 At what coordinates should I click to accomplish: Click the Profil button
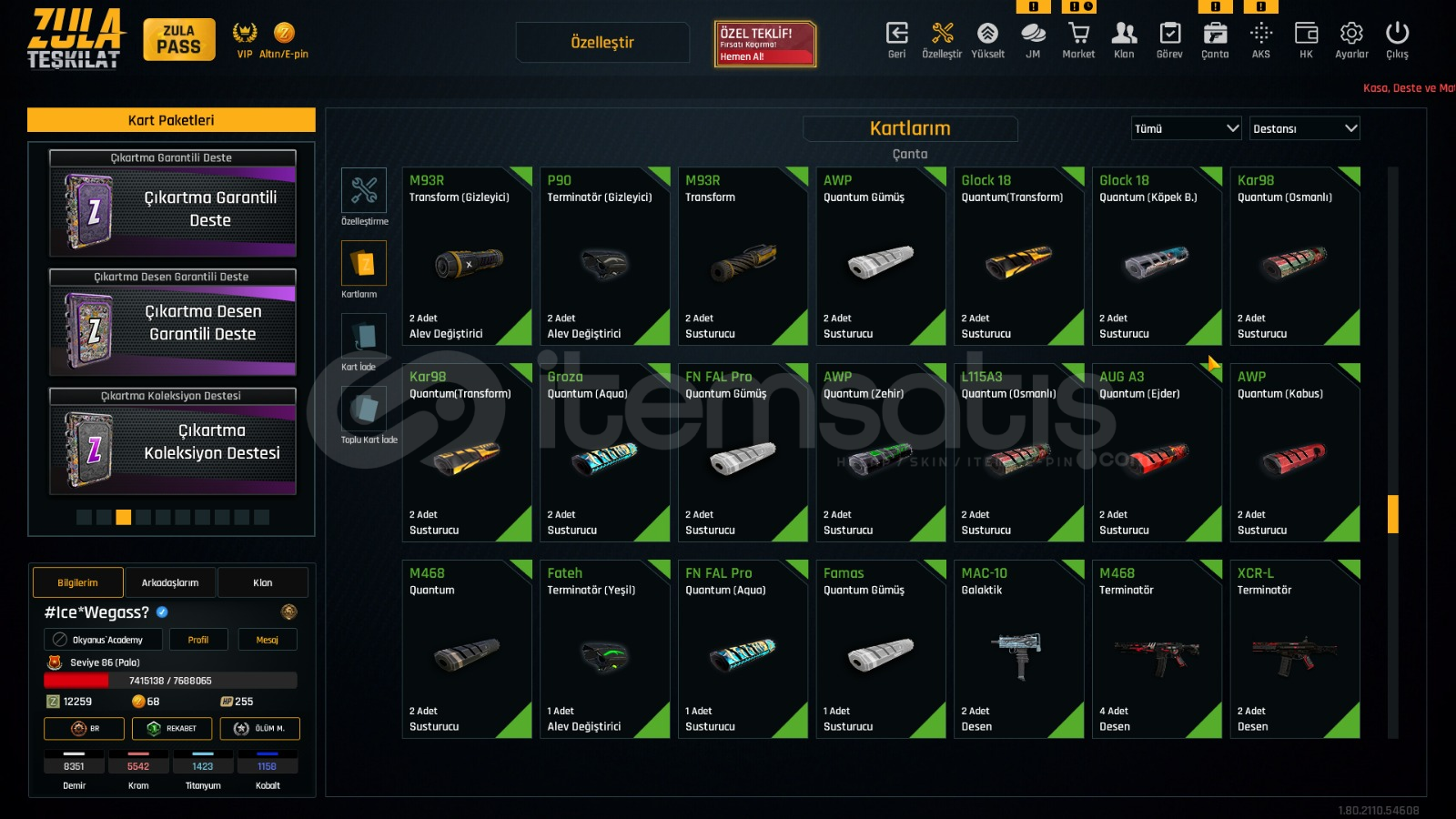point(198,640)
